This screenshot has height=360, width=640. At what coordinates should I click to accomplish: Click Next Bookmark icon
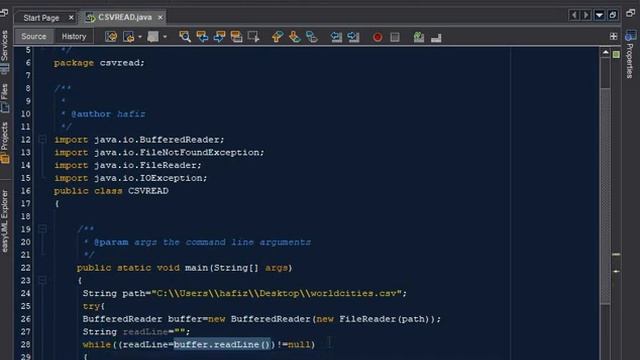(295, 37)
